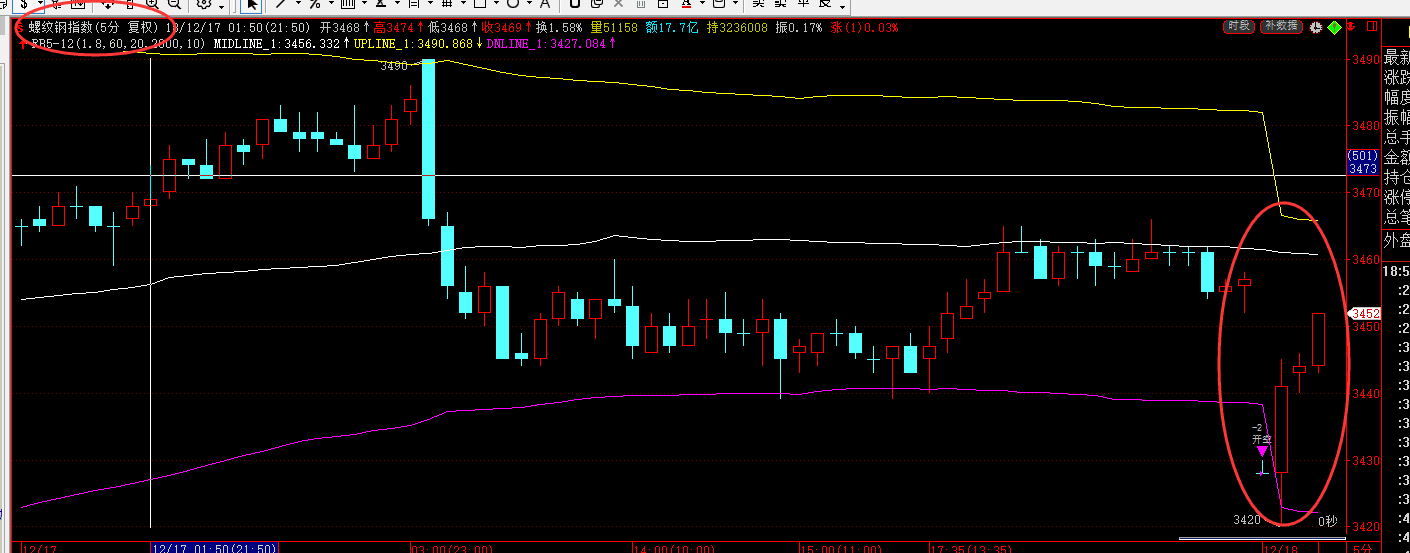Toggle the magnet snap icon

click(x=575, y=4)
